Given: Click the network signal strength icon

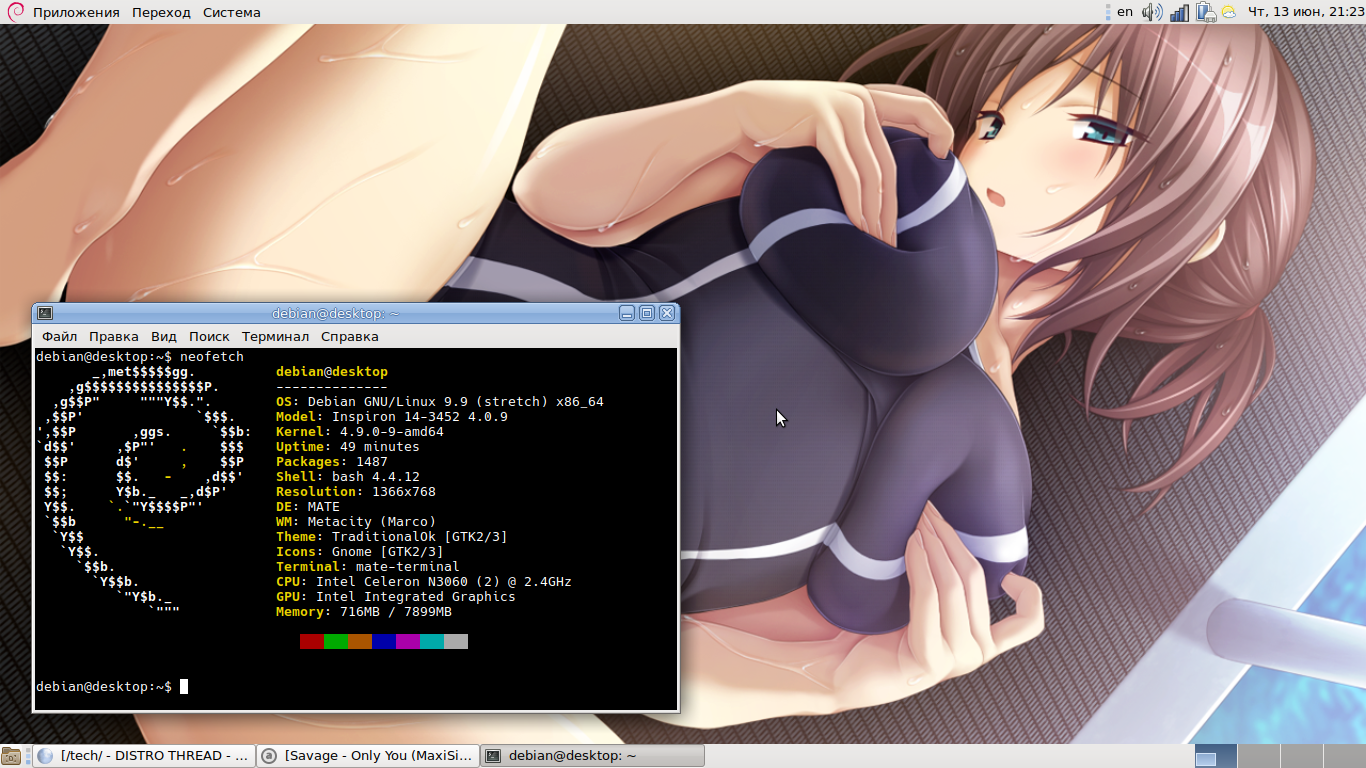Looking at the screenshot, I should (x=1180, y=12).
